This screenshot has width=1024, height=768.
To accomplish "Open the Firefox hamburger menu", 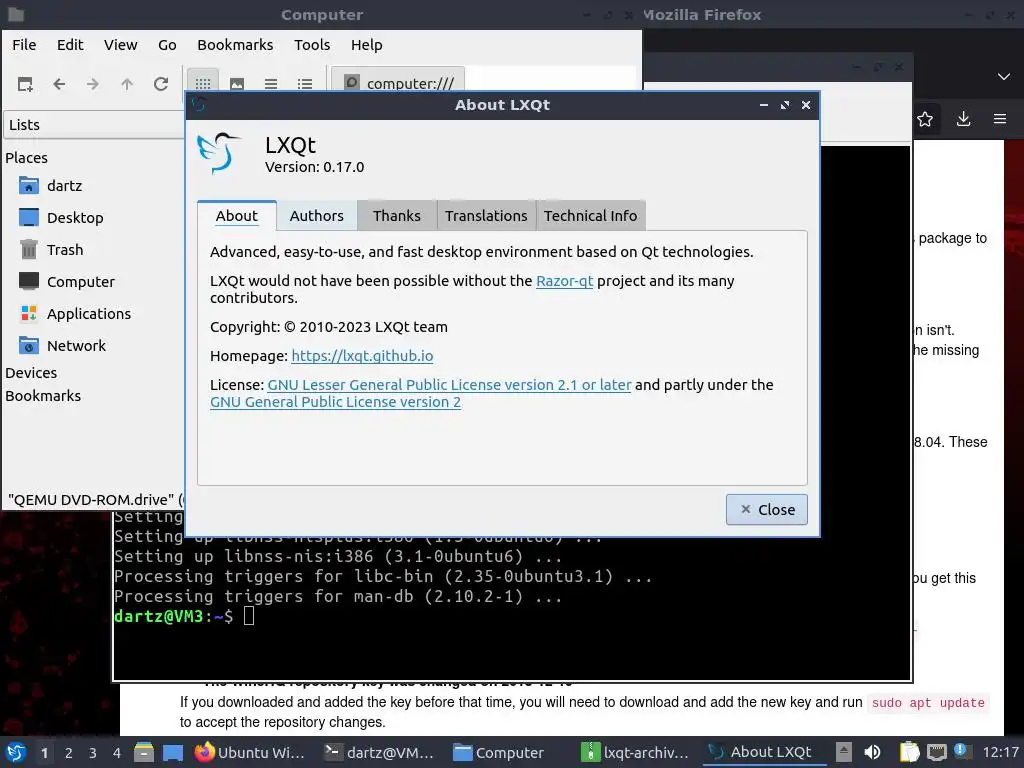I will coord(1000,120).
